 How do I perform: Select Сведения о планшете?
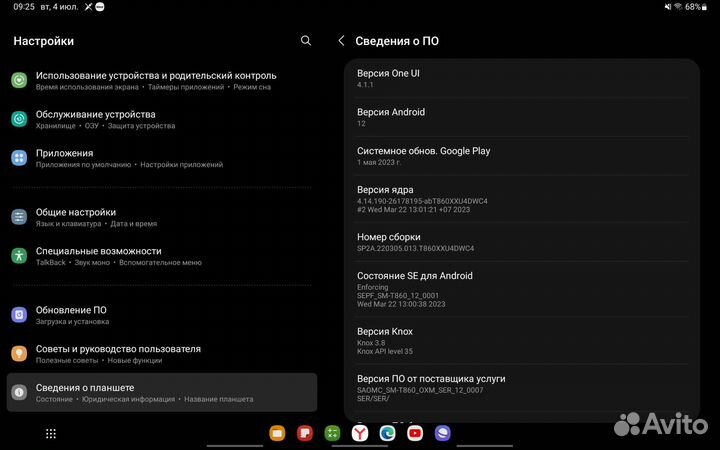coord(85,392)
